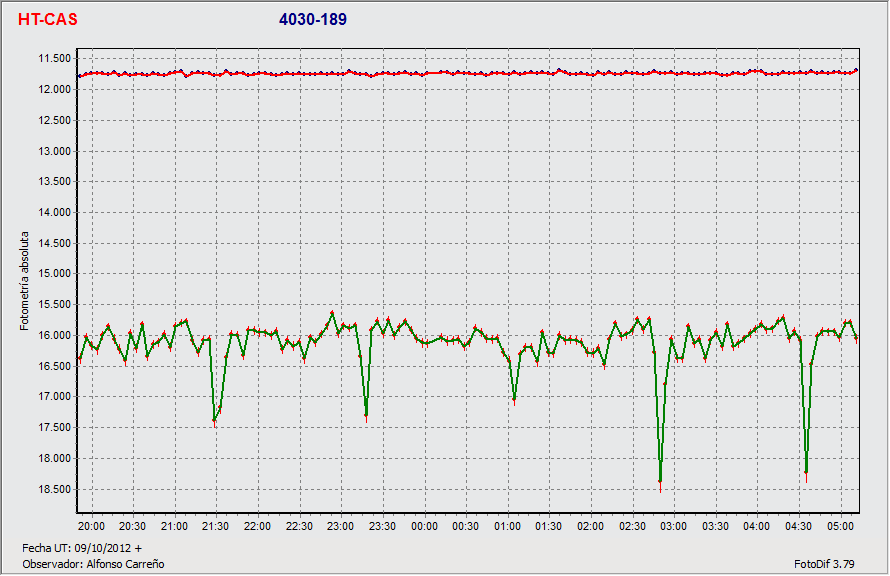Screen dimensions: 890x576
Task: Click the FotoDif 3.79 version label
Action: click(x=825, y=564)
